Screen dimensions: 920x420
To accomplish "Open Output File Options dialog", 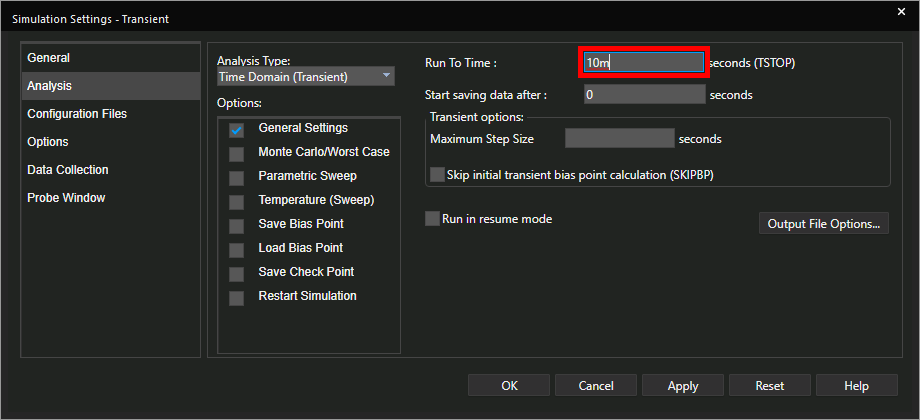I will (824, 223).
